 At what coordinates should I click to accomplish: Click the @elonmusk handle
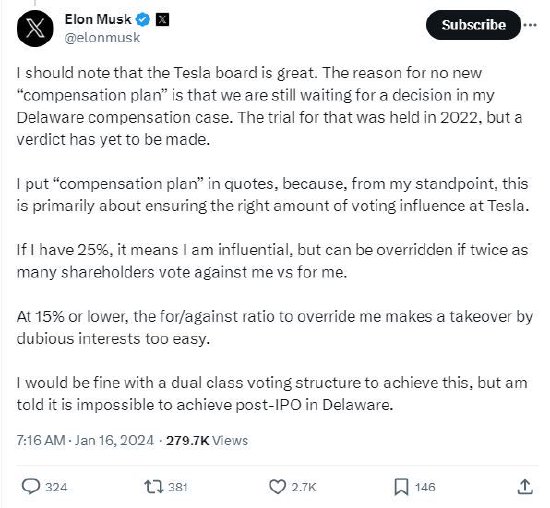point(102,38)
